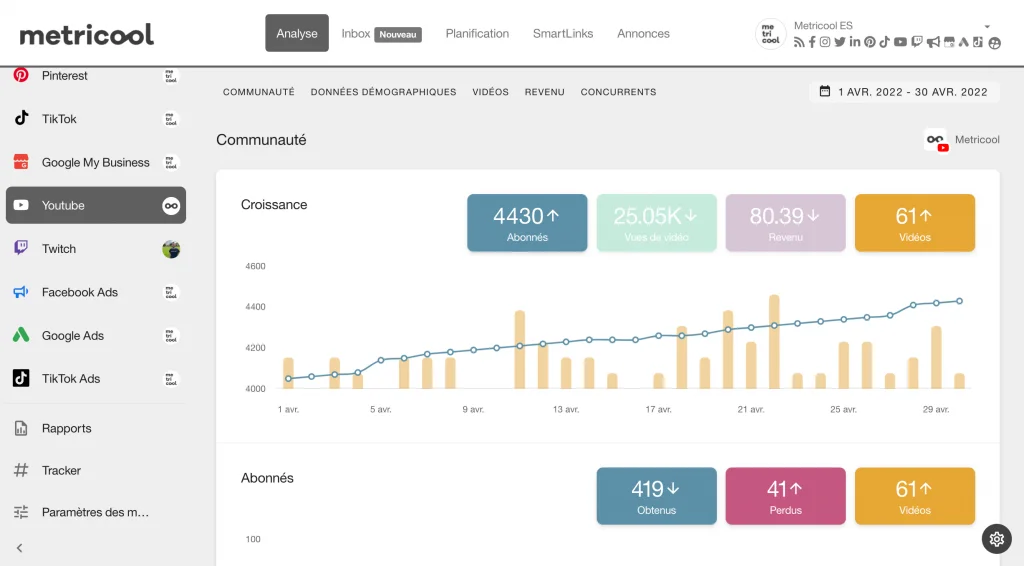1024x566 pixels.
Task: Click the tallest bar near 22 avr.
Action: coord(774,342)
